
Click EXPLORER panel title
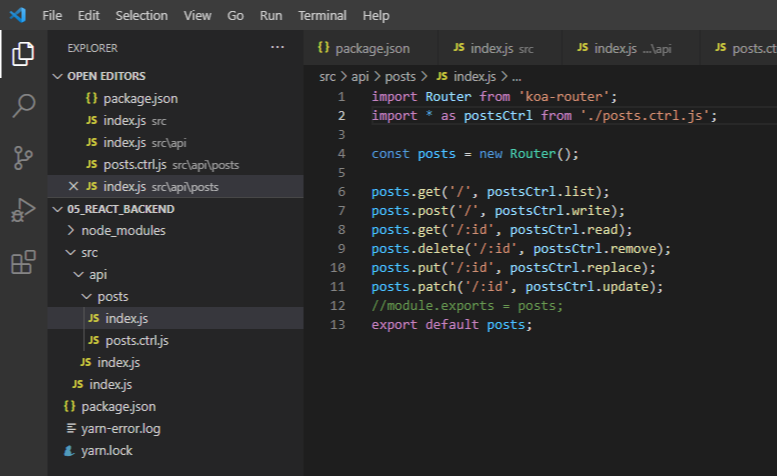[x=93, y=48]
